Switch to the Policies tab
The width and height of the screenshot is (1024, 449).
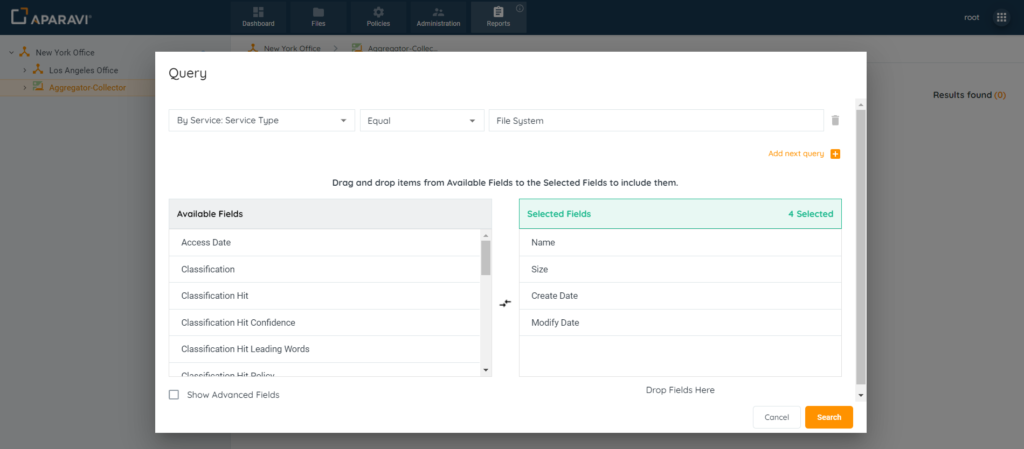(x=379, y=17)
